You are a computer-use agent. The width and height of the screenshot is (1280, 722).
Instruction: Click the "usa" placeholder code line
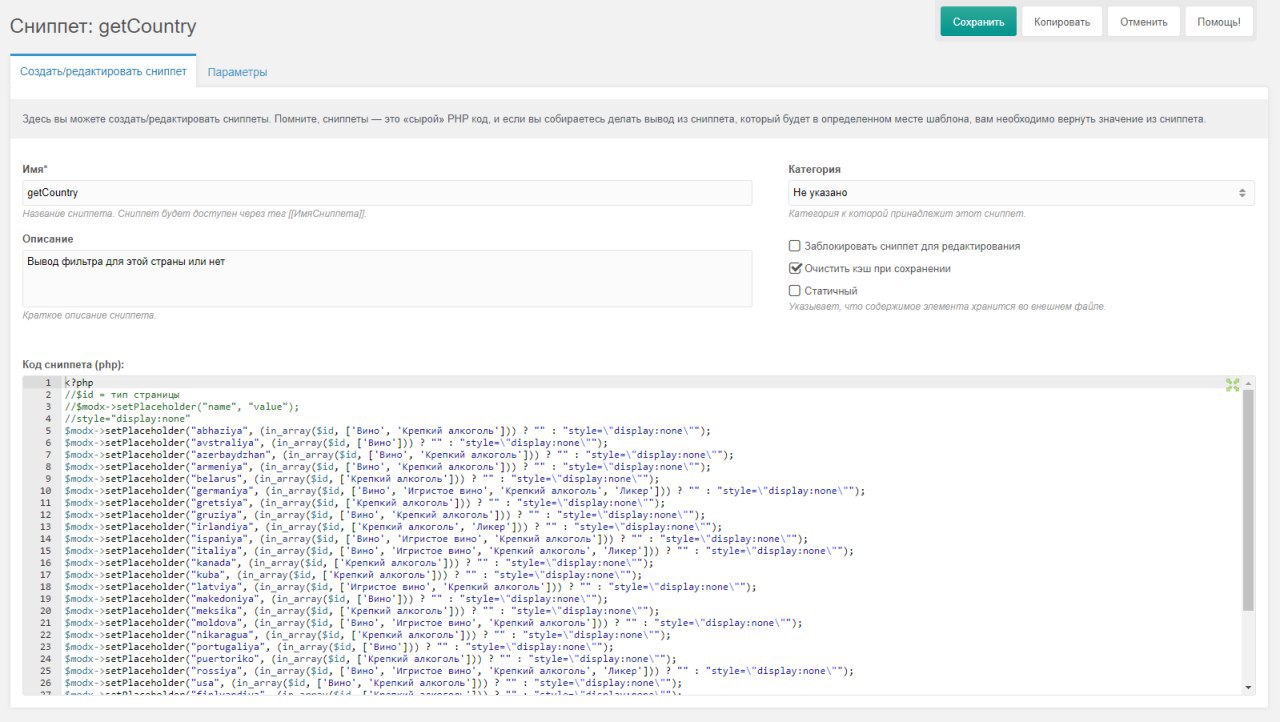click(372, 683)
